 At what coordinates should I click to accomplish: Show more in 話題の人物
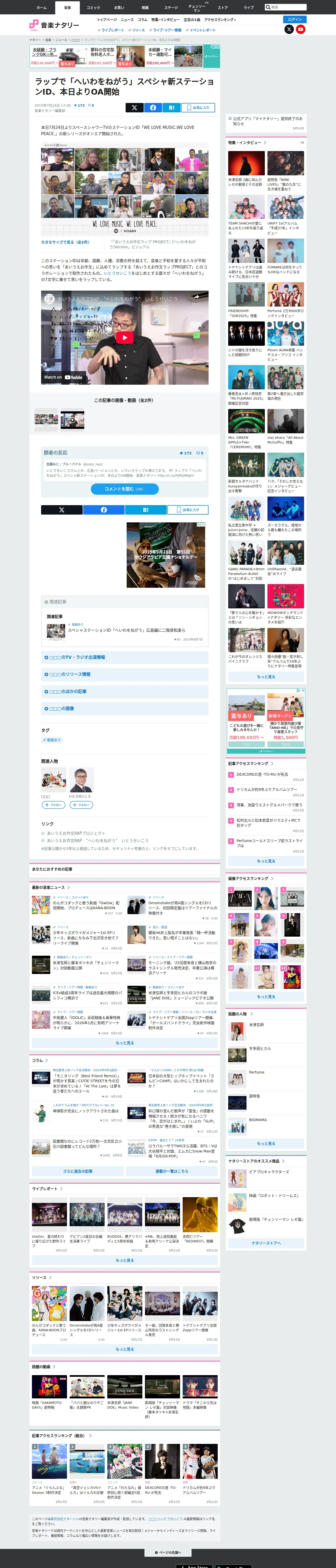266,1144
